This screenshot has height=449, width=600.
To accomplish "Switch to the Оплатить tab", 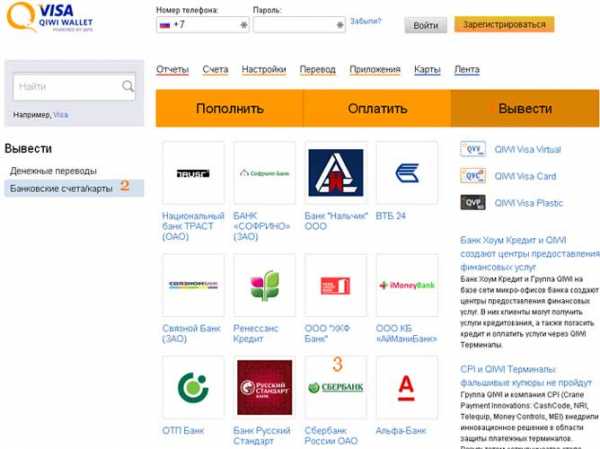I will point(376,109).
